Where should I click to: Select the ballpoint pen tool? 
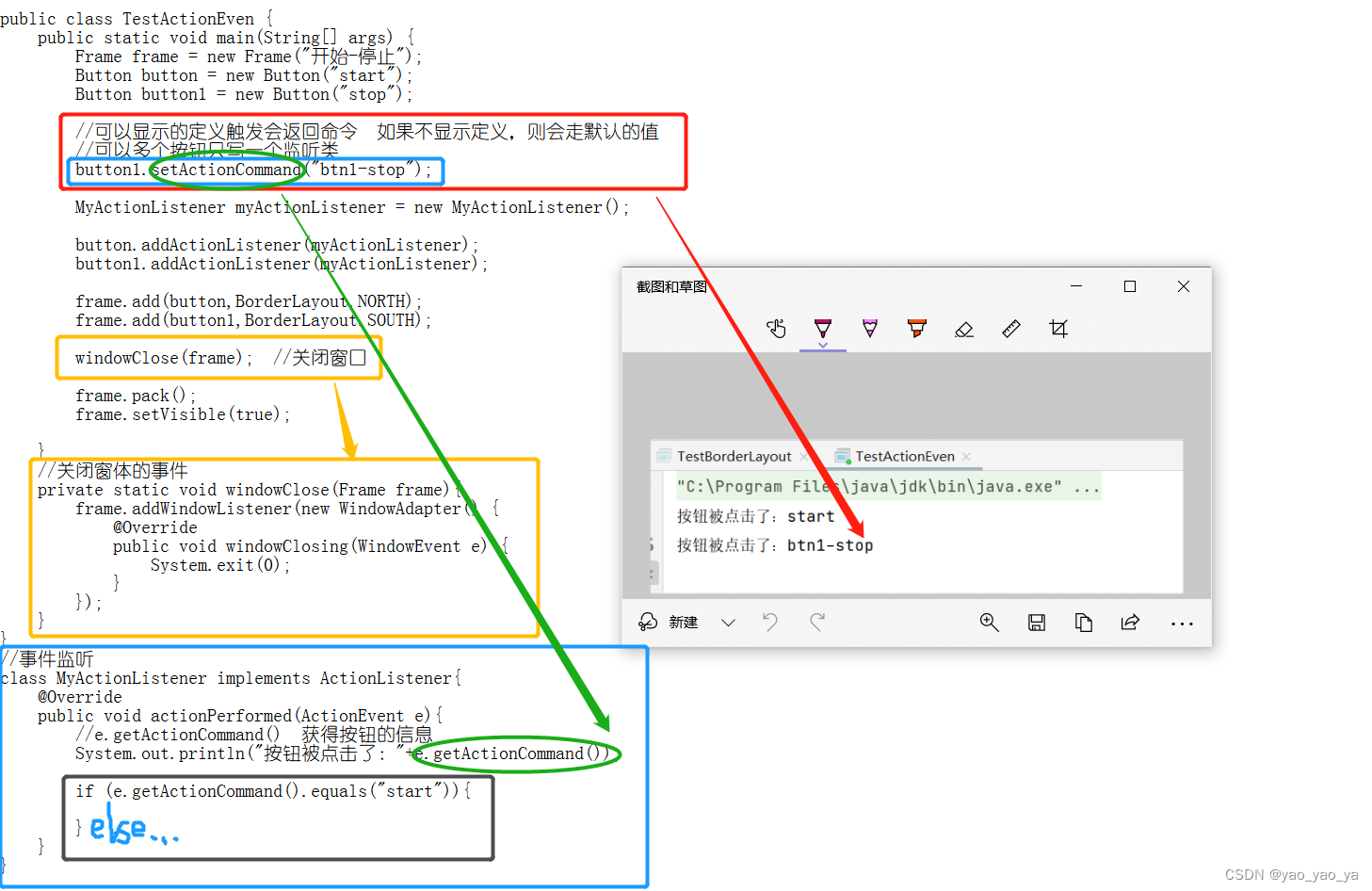(823, 327)
